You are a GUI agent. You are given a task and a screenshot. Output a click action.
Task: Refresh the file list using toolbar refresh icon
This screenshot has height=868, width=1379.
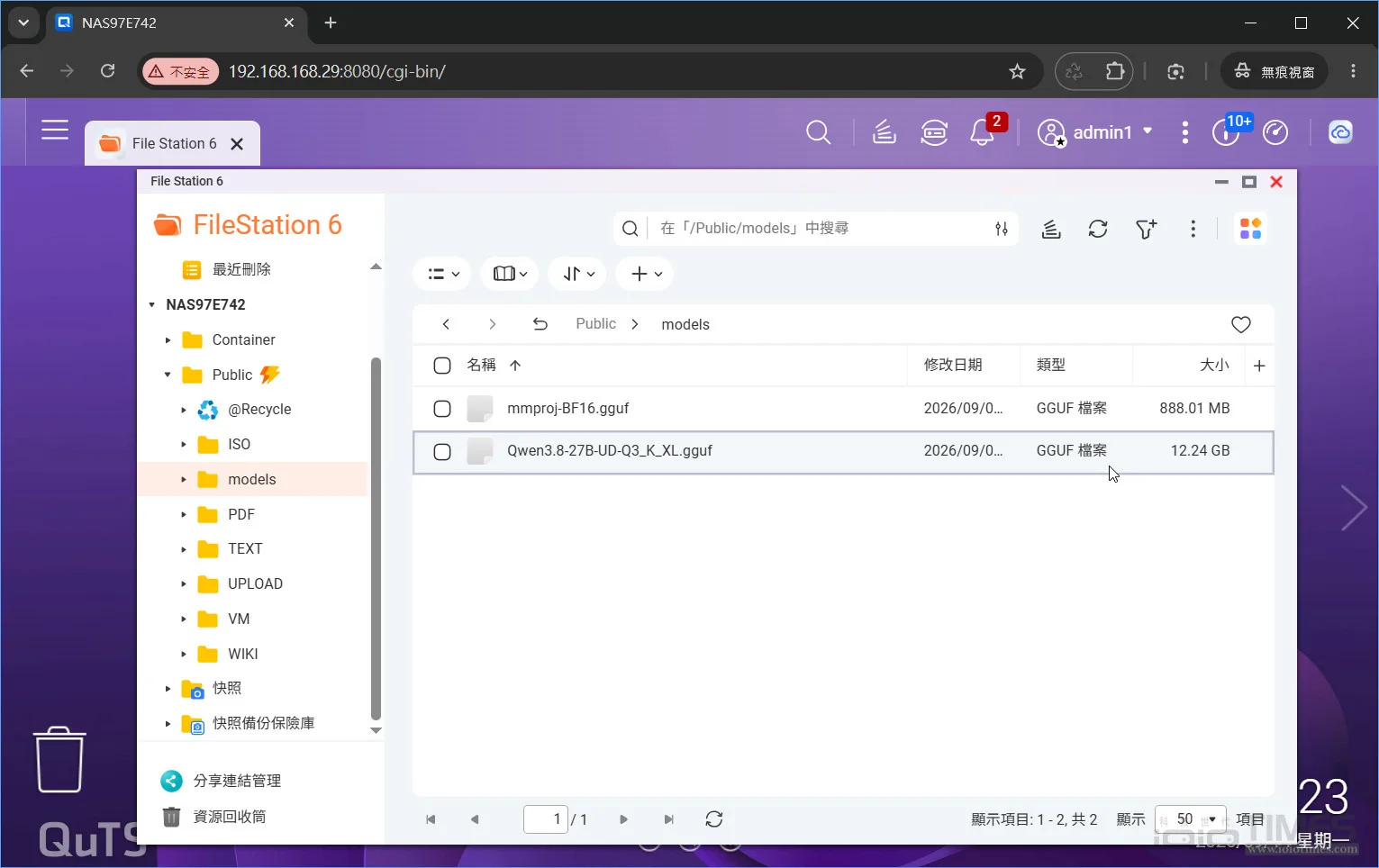pos(1098,229)
